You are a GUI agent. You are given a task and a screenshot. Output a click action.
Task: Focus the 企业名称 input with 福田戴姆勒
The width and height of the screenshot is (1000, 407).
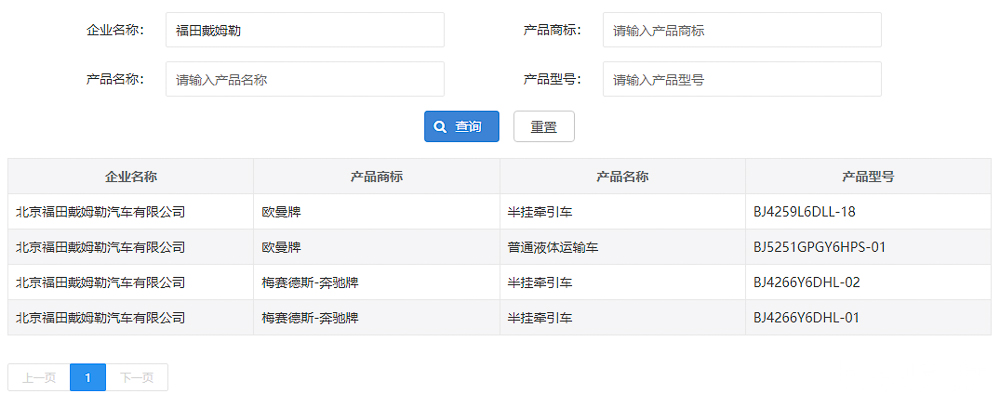(x=305, y=30)
